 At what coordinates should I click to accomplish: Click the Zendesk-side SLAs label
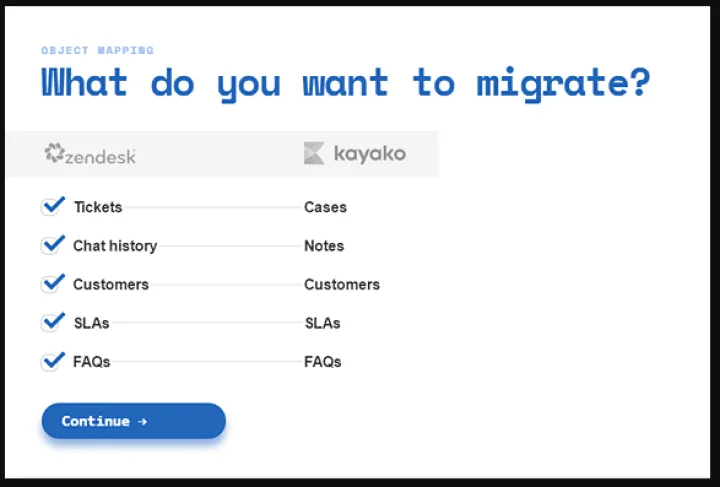click(91, 323)
